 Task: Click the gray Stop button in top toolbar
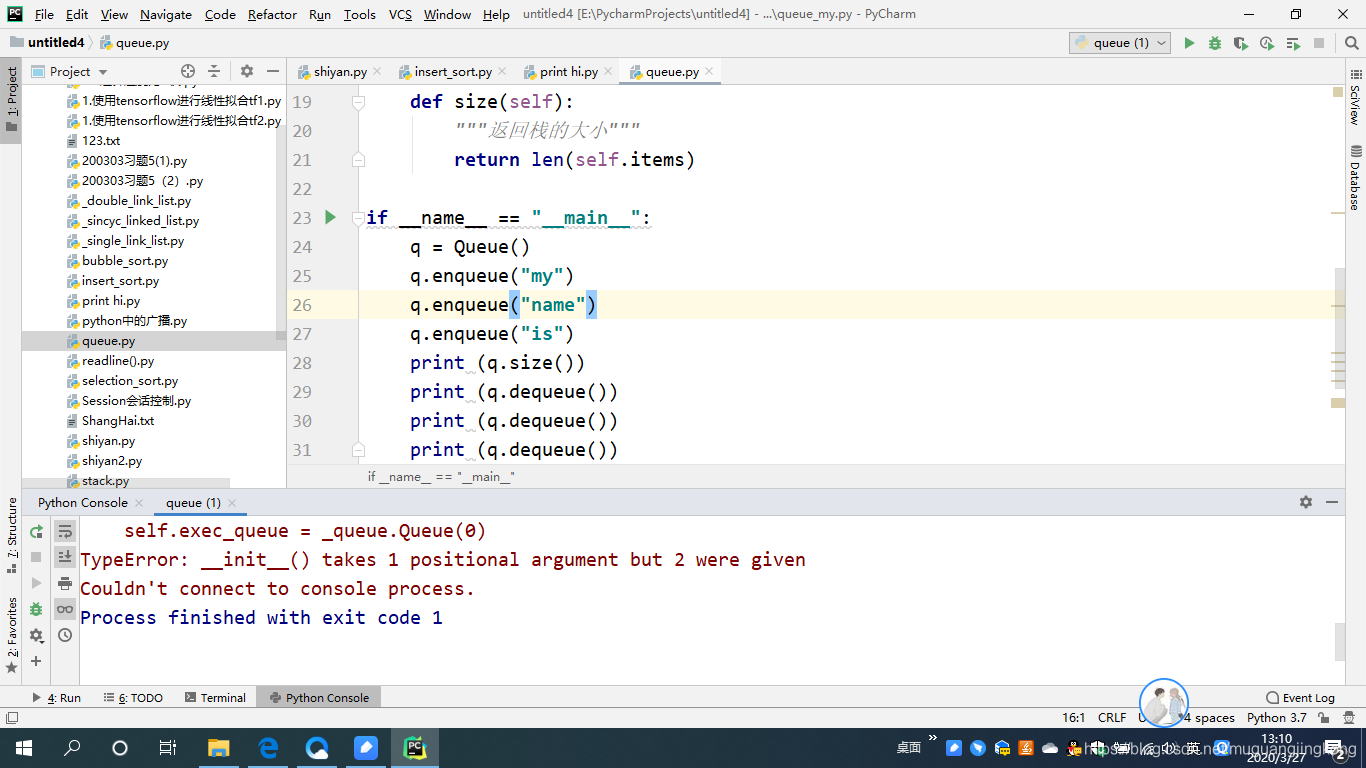tap(1319, 43)
